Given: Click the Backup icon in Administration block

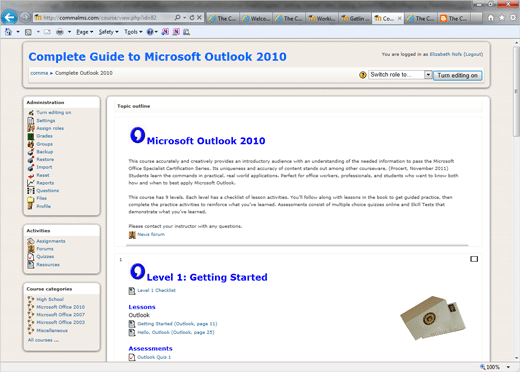Looking at the screenshot, I should pos(31,152).
